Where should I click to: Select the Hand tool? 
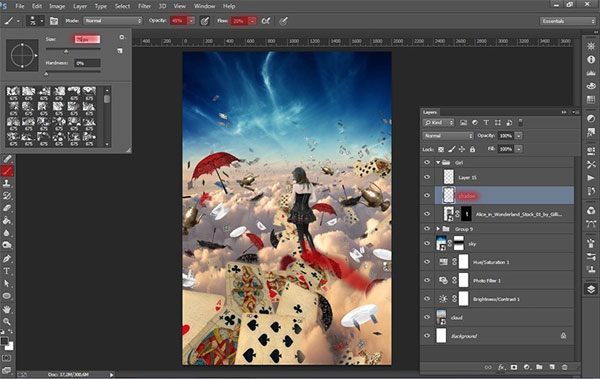pos(7,309)
